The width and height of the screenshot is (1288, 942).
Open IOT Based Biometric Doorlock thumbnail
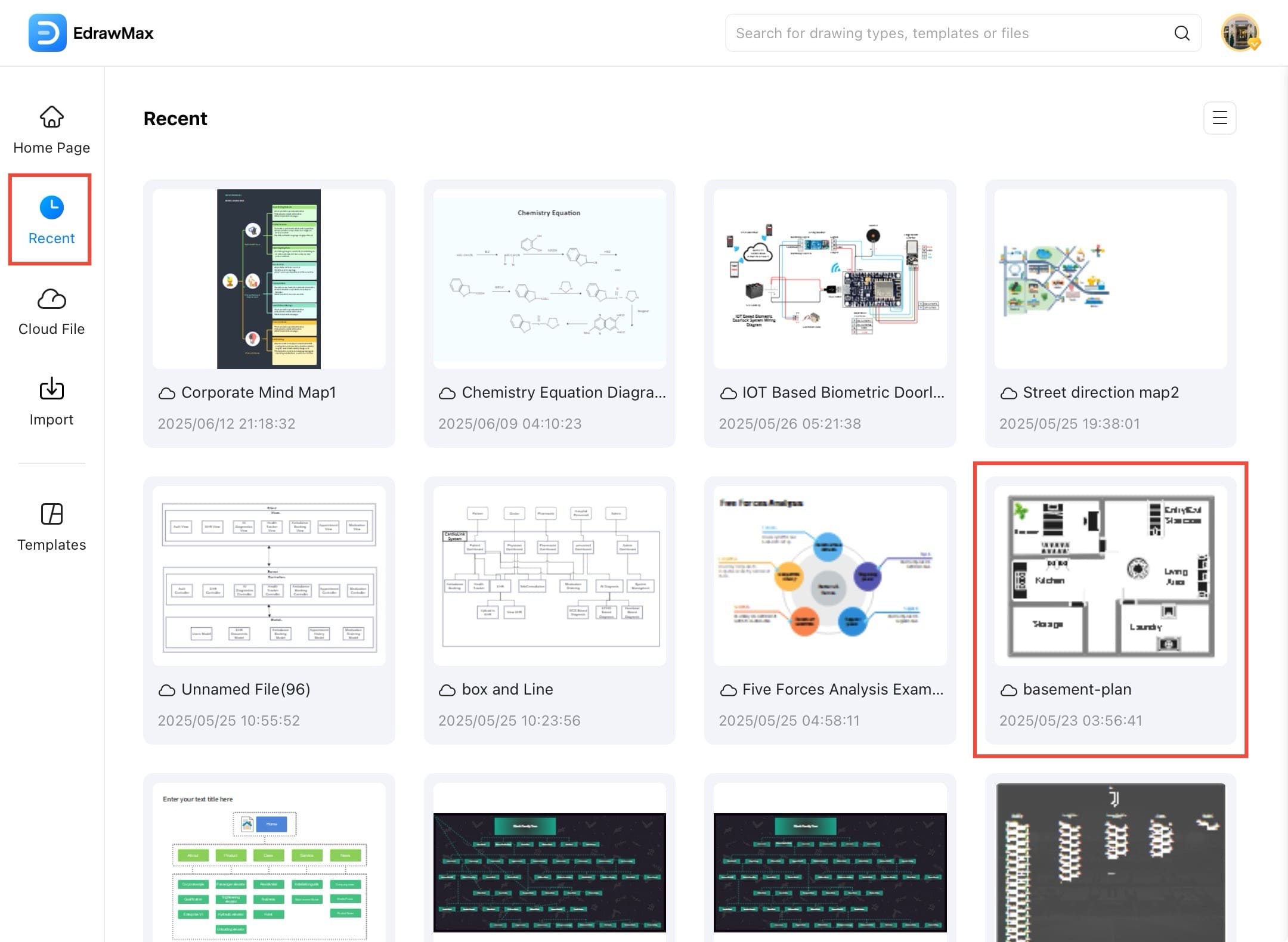[x=829, y=279]
